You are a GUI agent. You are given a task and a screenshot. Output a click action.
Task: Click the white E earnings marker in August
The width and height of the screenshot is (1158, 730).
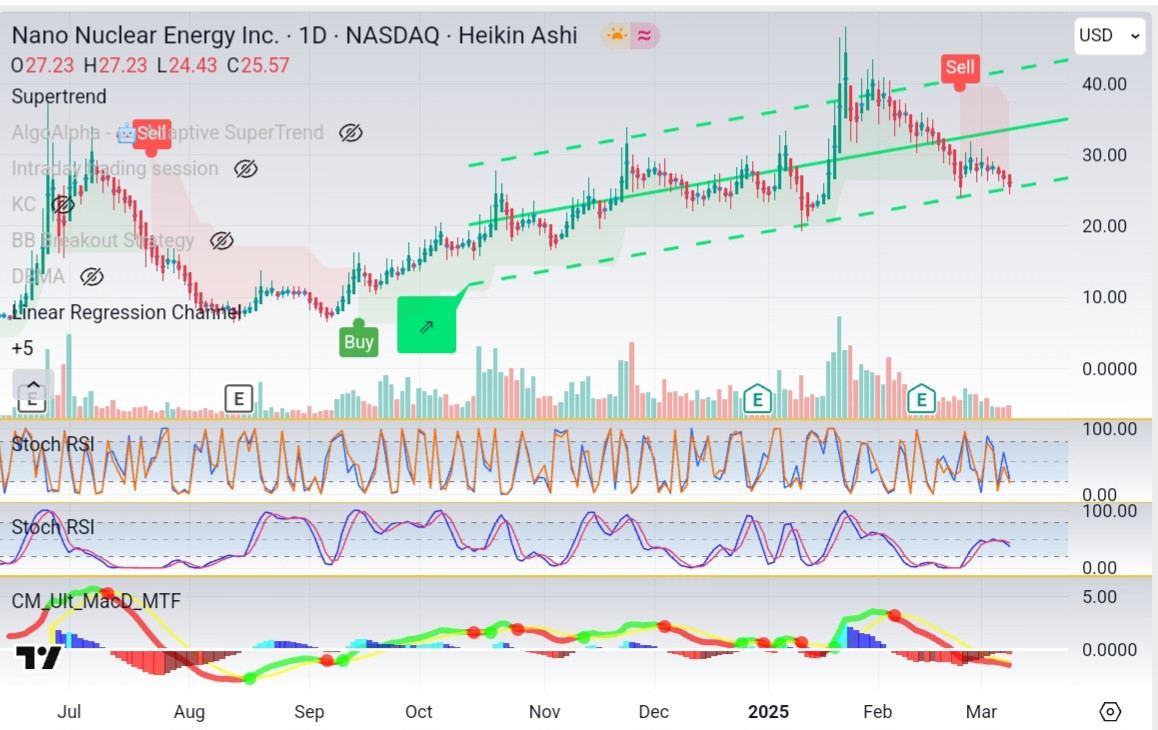point(239,399)
